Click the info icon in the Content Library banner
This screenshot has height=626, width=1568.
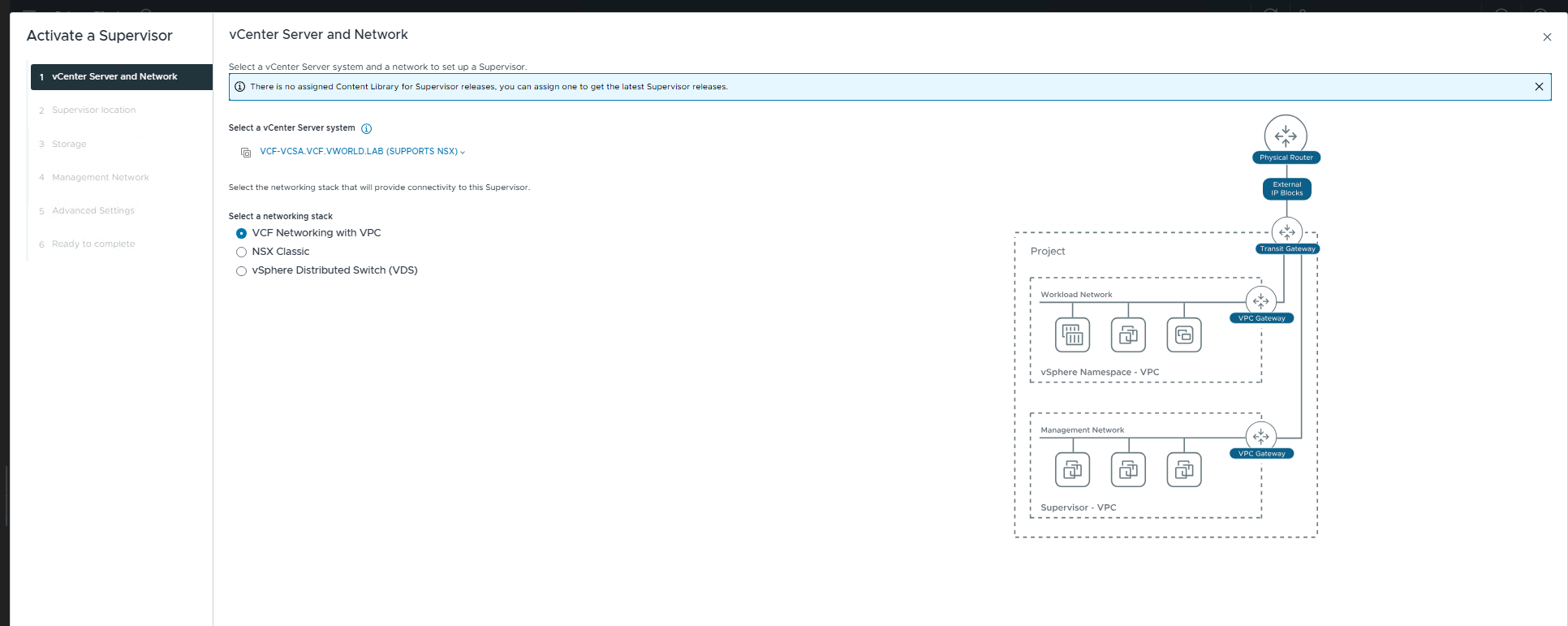click(240, 87)
